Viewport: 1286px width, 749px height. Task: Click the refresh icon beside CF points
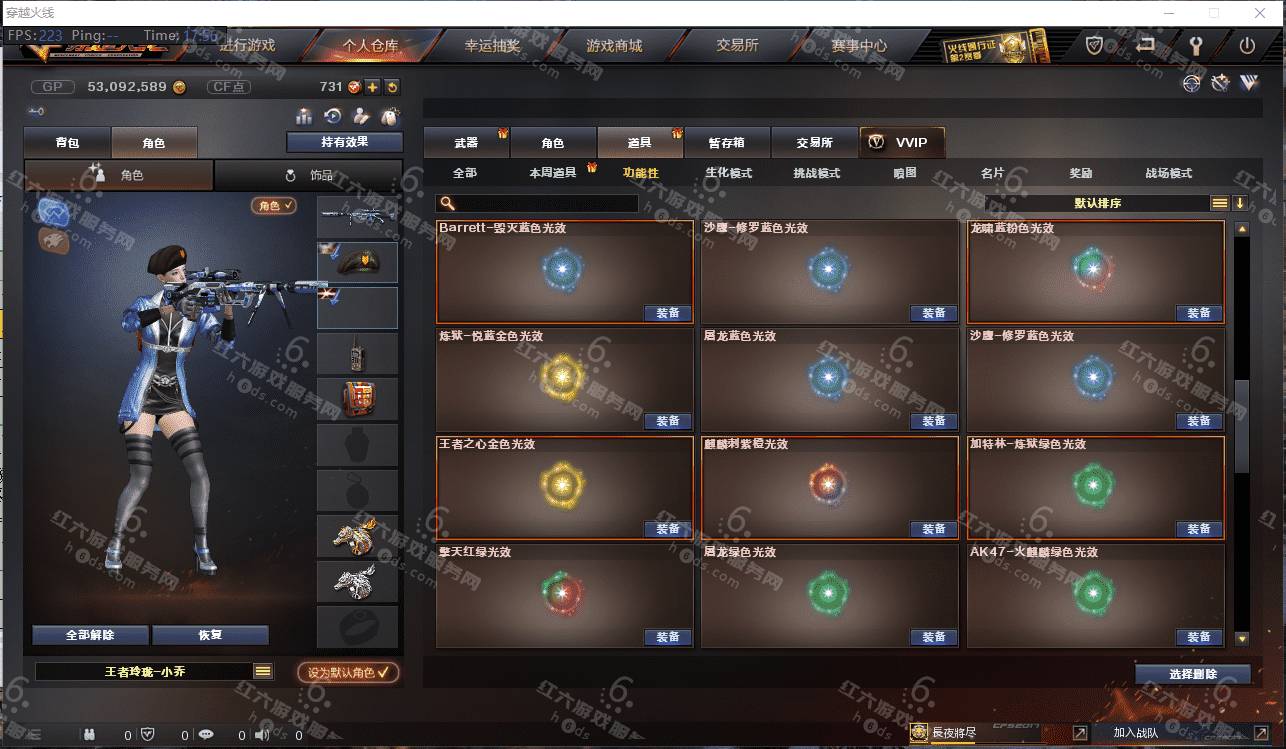392,87
